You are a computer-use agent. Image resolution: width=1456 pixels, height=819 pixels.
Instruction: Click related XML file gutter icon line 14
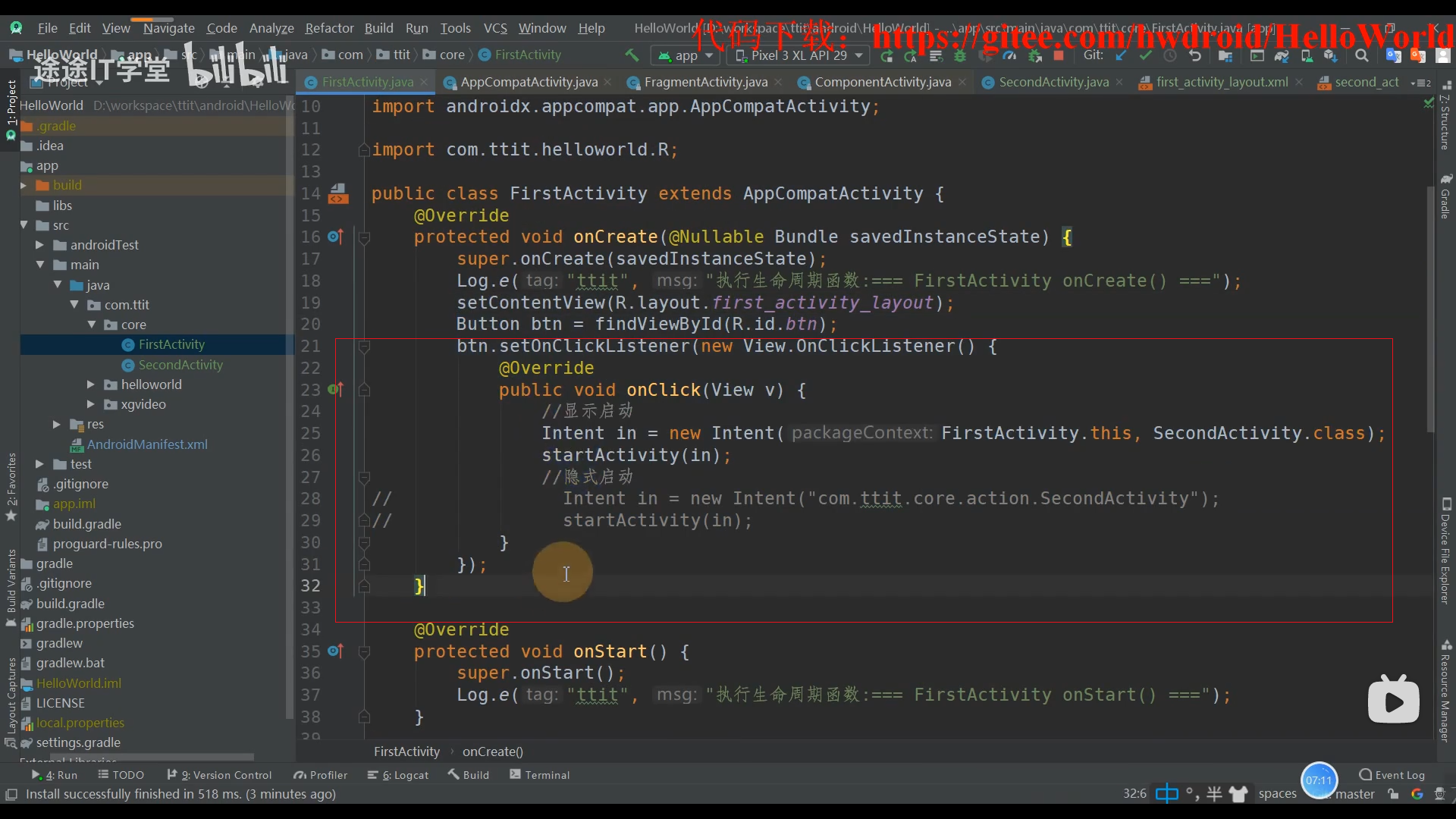tap(338, 194)
